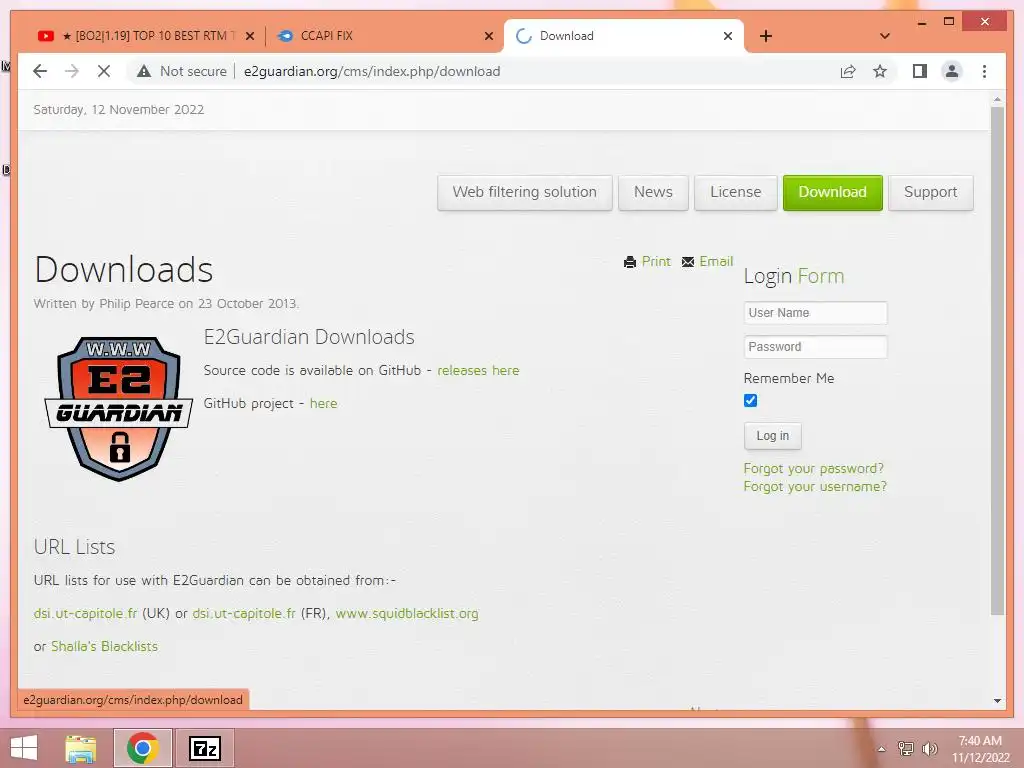Screen dimensions: 1024x768
Task: Click the Chrome taskbar icon
Action: pyautogui.click(x=142, y=748)
